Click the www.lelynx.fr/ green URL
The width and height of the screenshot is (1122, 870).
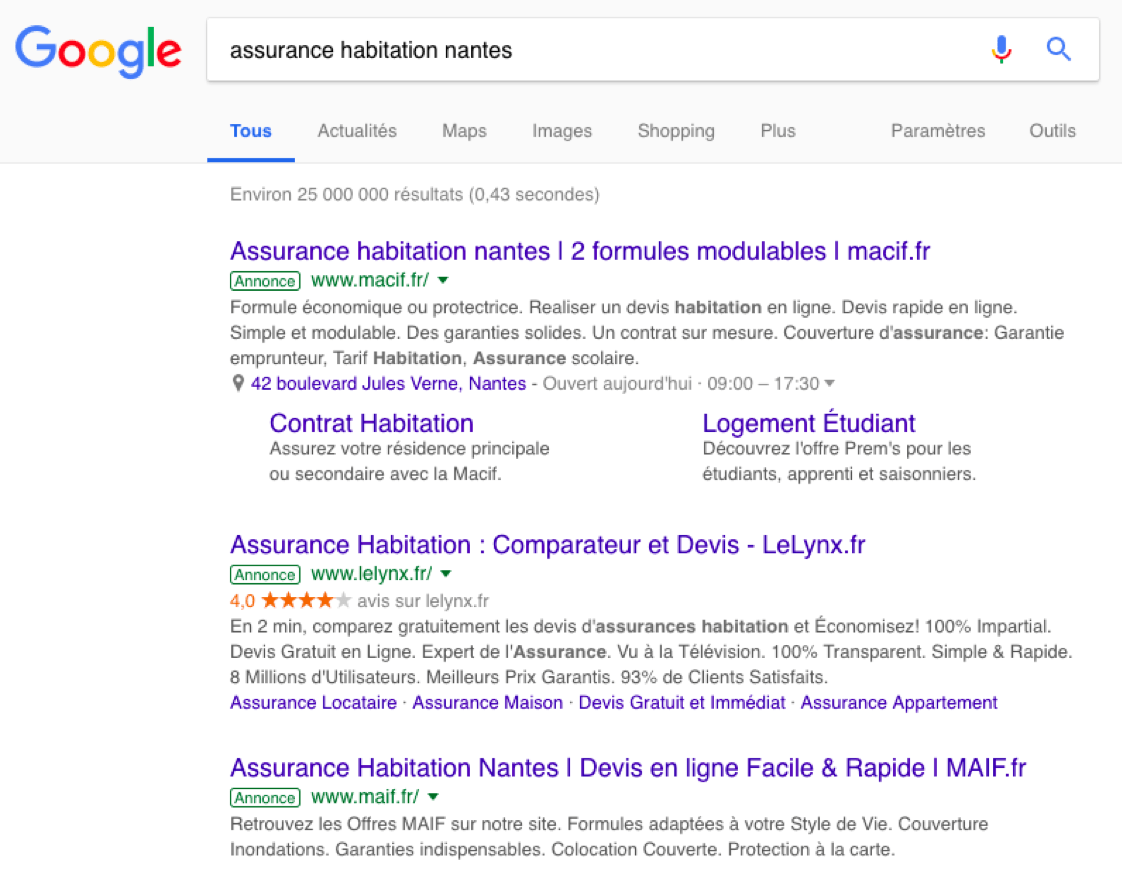371,574
